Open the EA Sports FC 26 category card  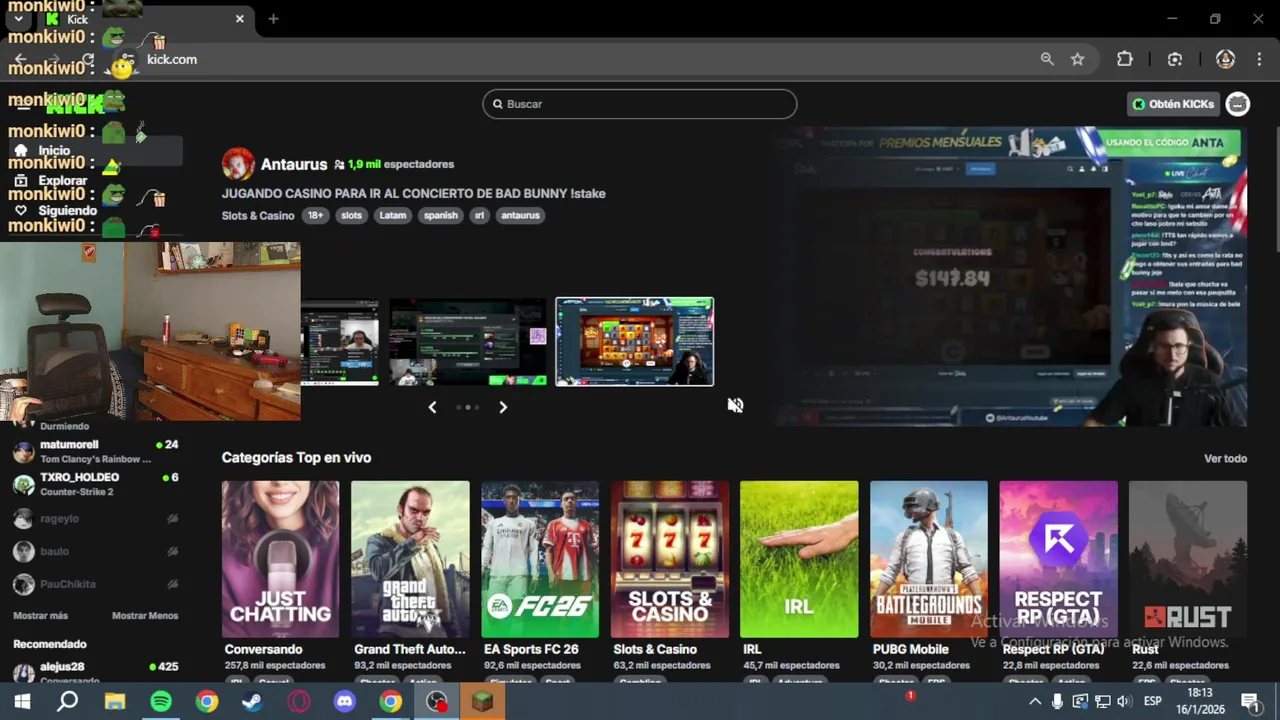click(540, 559)
